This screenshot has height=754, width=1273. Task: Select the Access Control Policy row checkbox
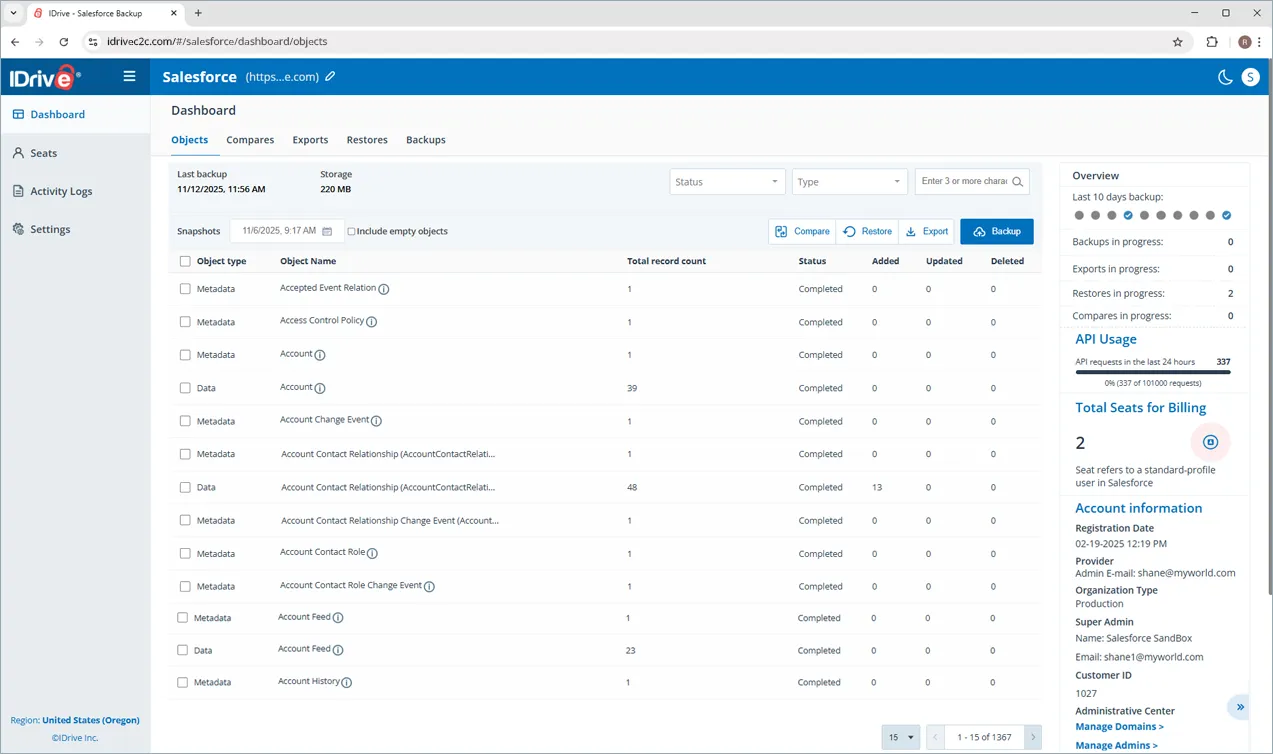tap(185, 322)
